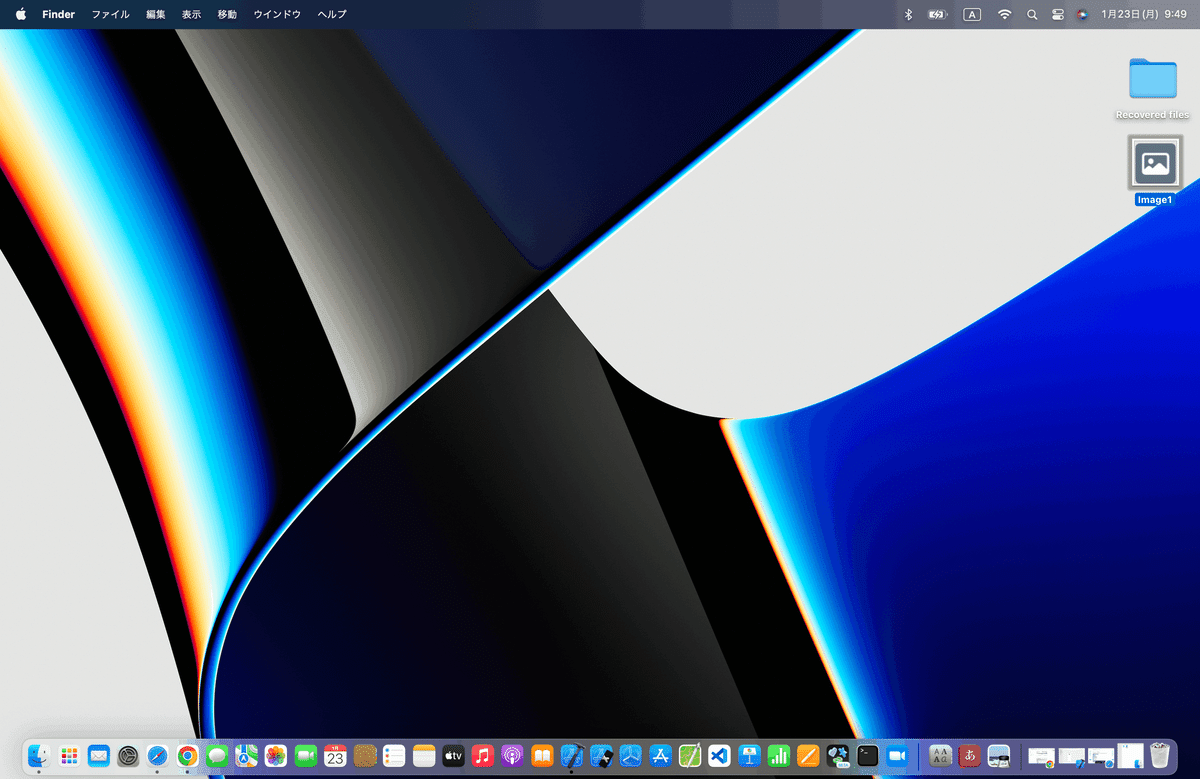Open the 編集 menu
The width and height of the screenshot is (1200, 779).
pos(156,14)
